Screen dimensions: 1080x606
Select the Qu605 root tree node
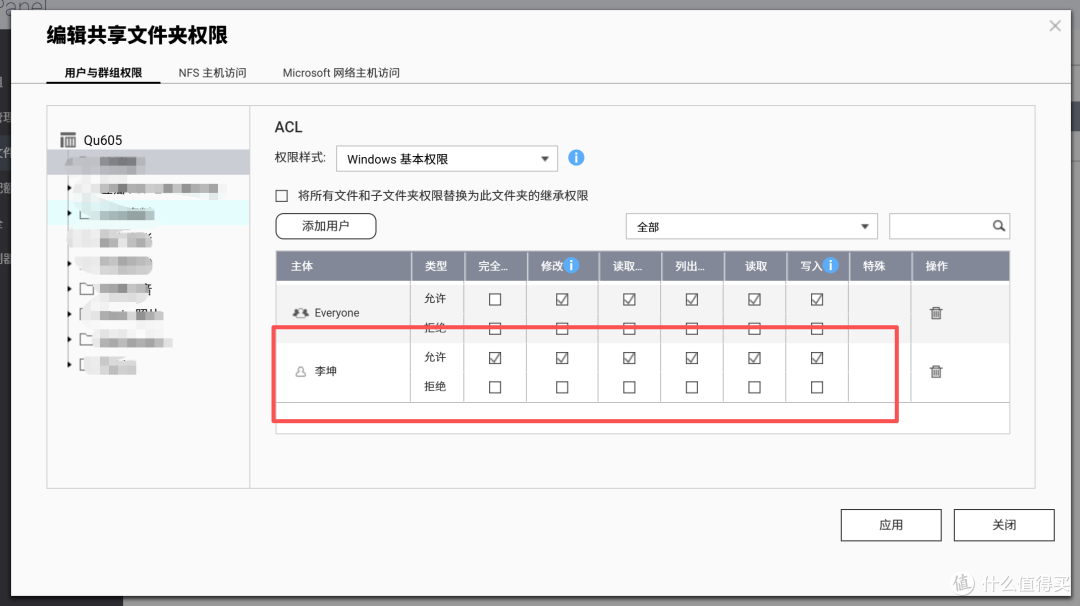pos(103,140)
